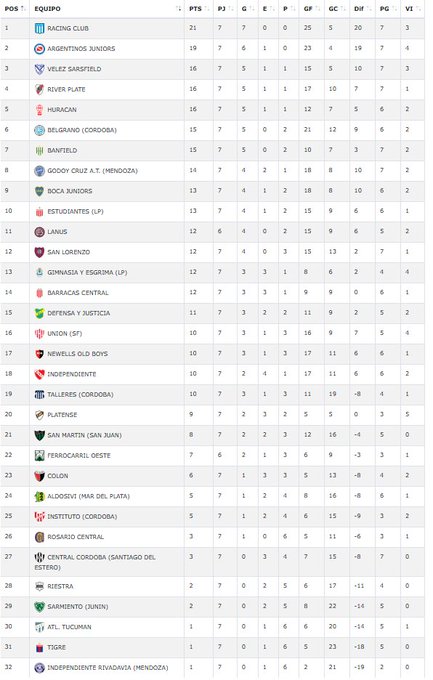The image size is (433, 680).
Task: Sort table by EQUIPO column arrows
Action: coord(178,9)
